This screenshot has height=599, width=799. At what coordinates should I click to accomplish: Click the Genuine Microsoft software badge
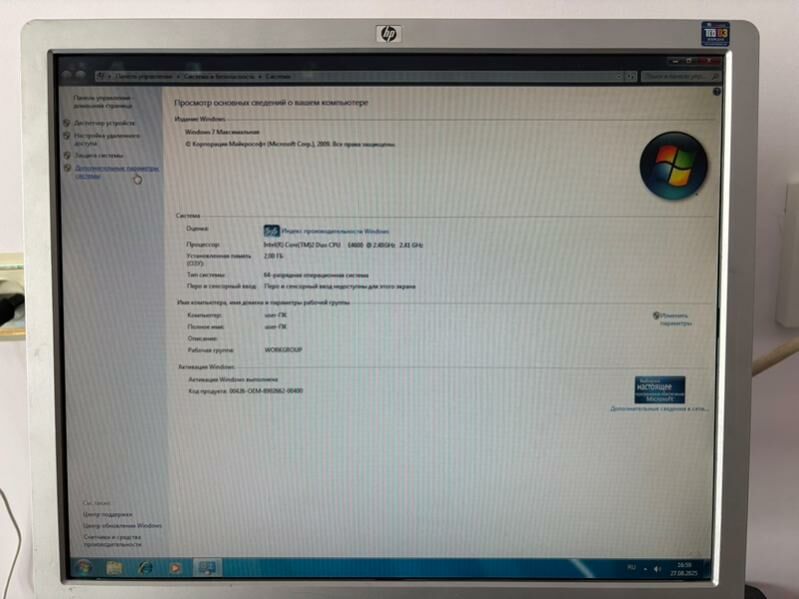pos(659,390)
